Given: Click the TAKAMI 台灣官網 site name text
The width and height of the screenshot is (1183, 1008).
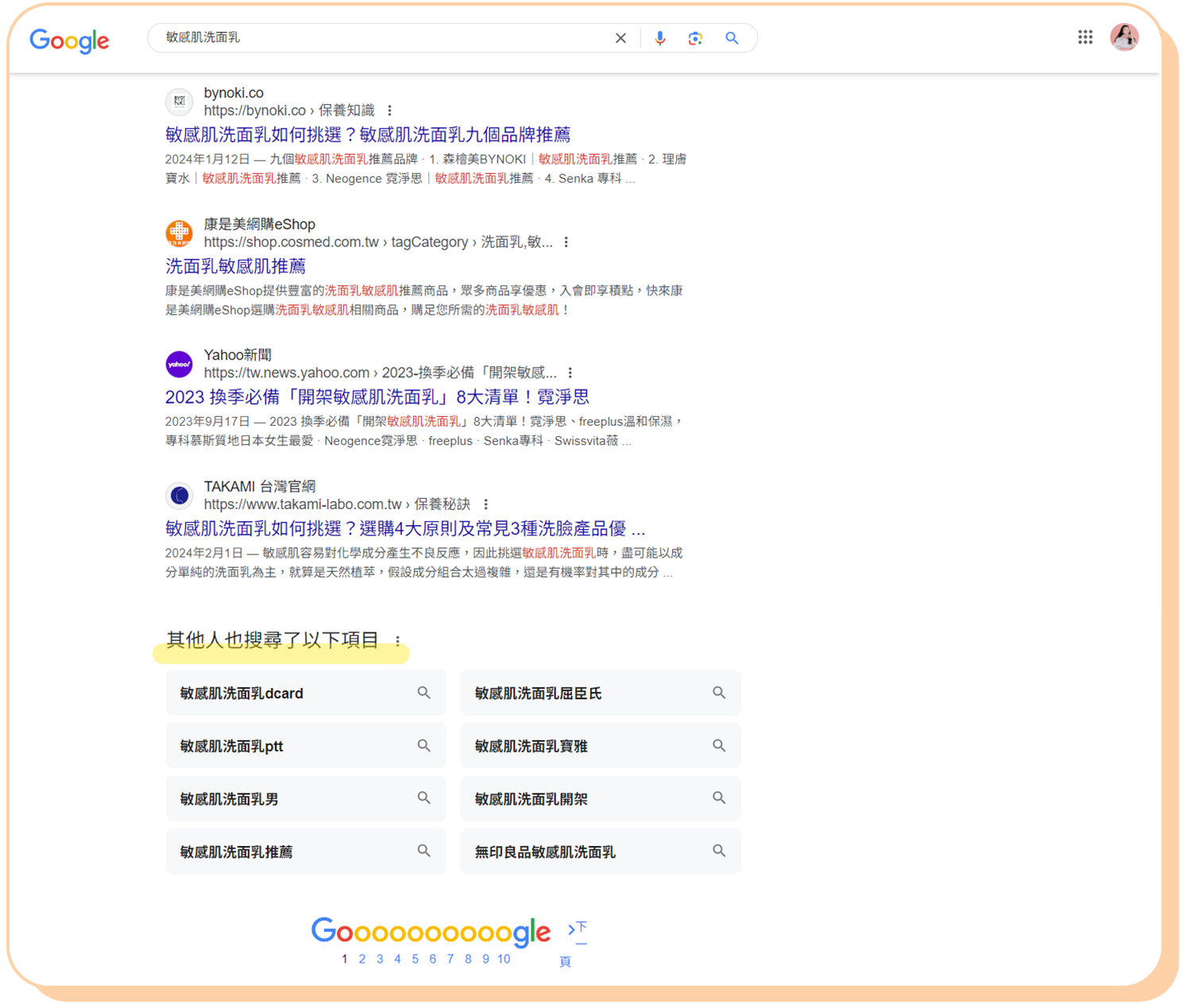Looking at the screenshot, I should (x=260, y=486).
